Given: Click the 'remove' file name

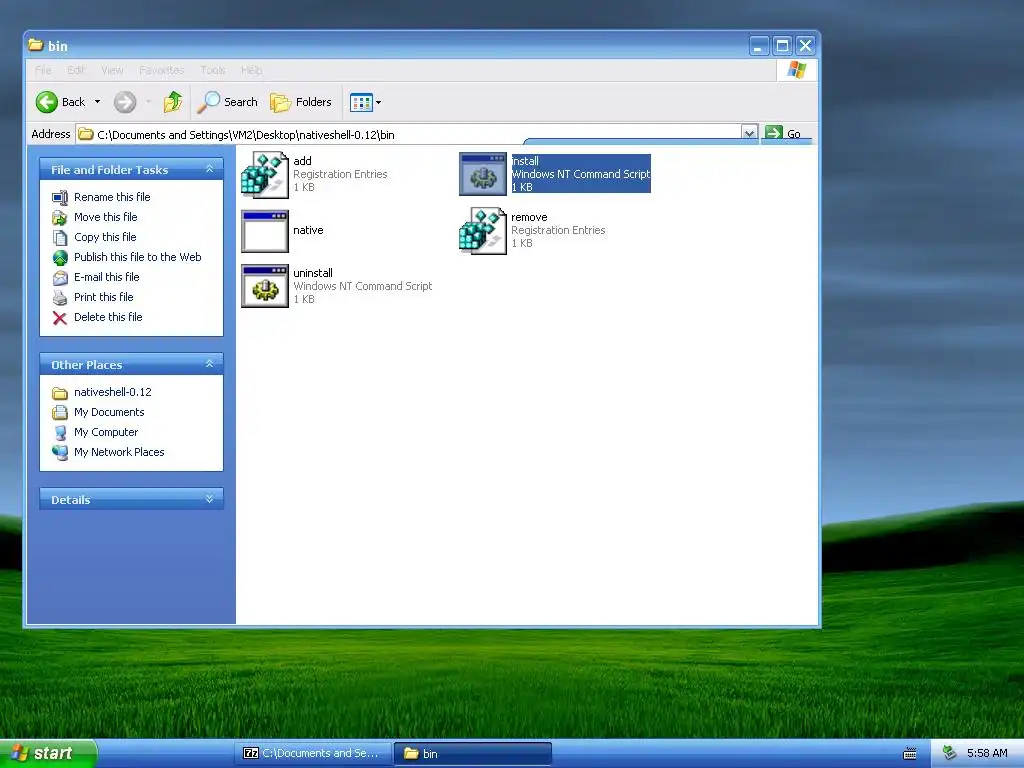Looking at the screenshot, I should [529, 217].
